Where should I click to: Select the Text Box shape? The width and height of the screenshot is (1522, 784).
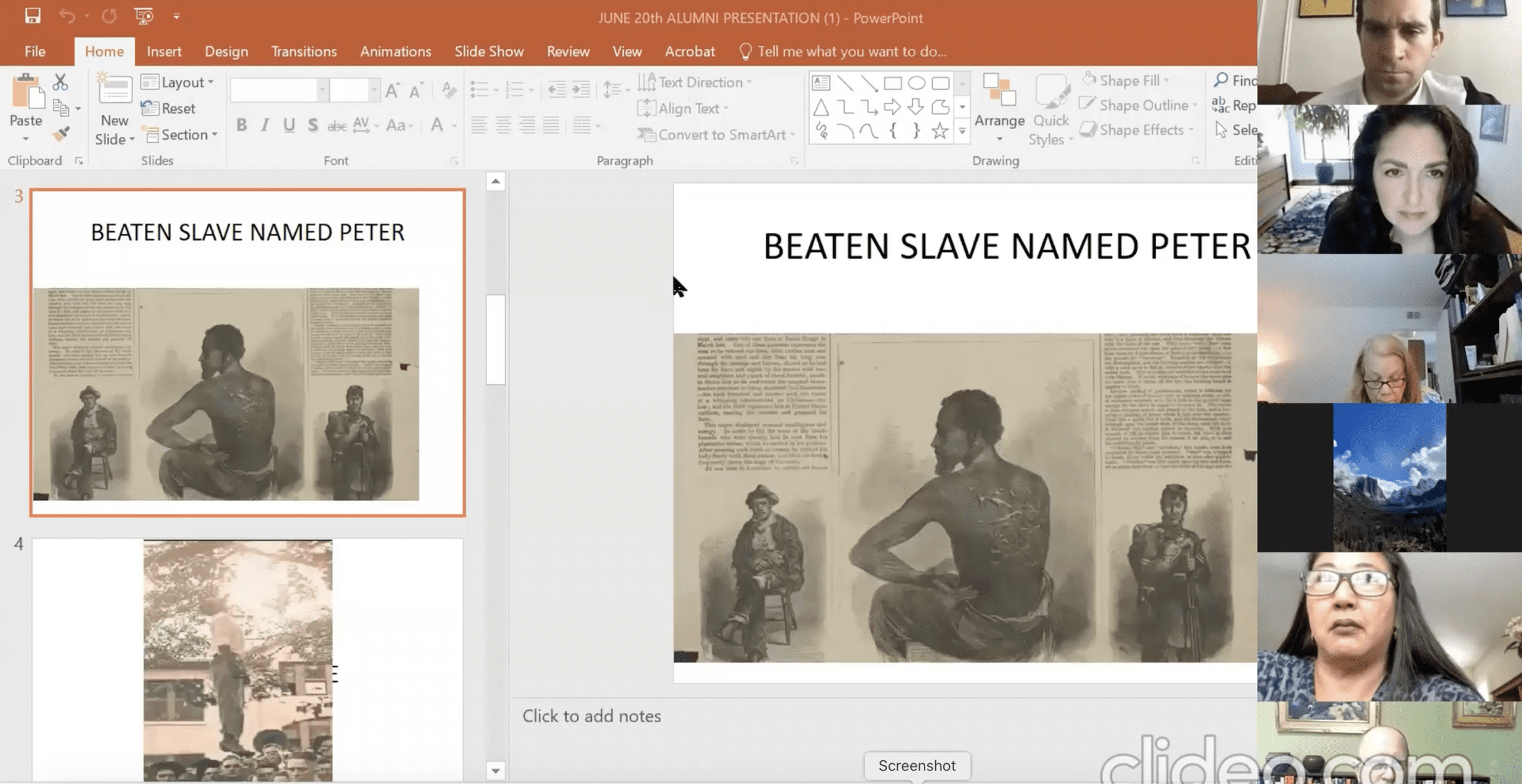(x=821, y=83)
